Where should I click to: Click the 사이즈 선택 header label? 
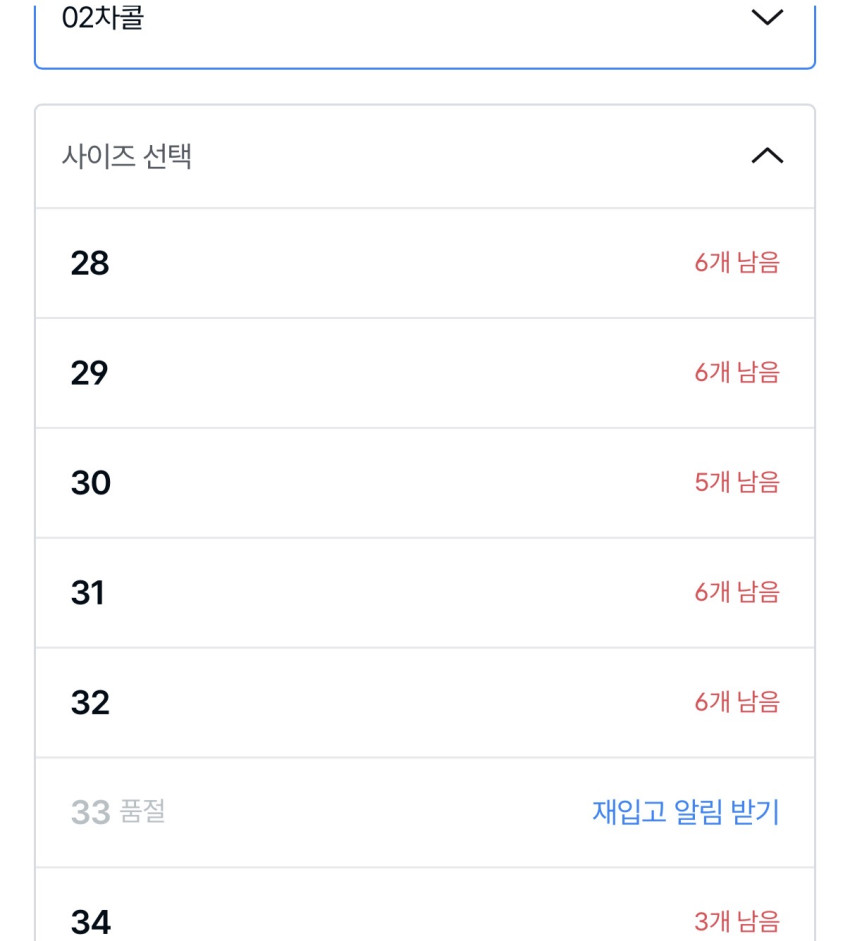(127, 157)
